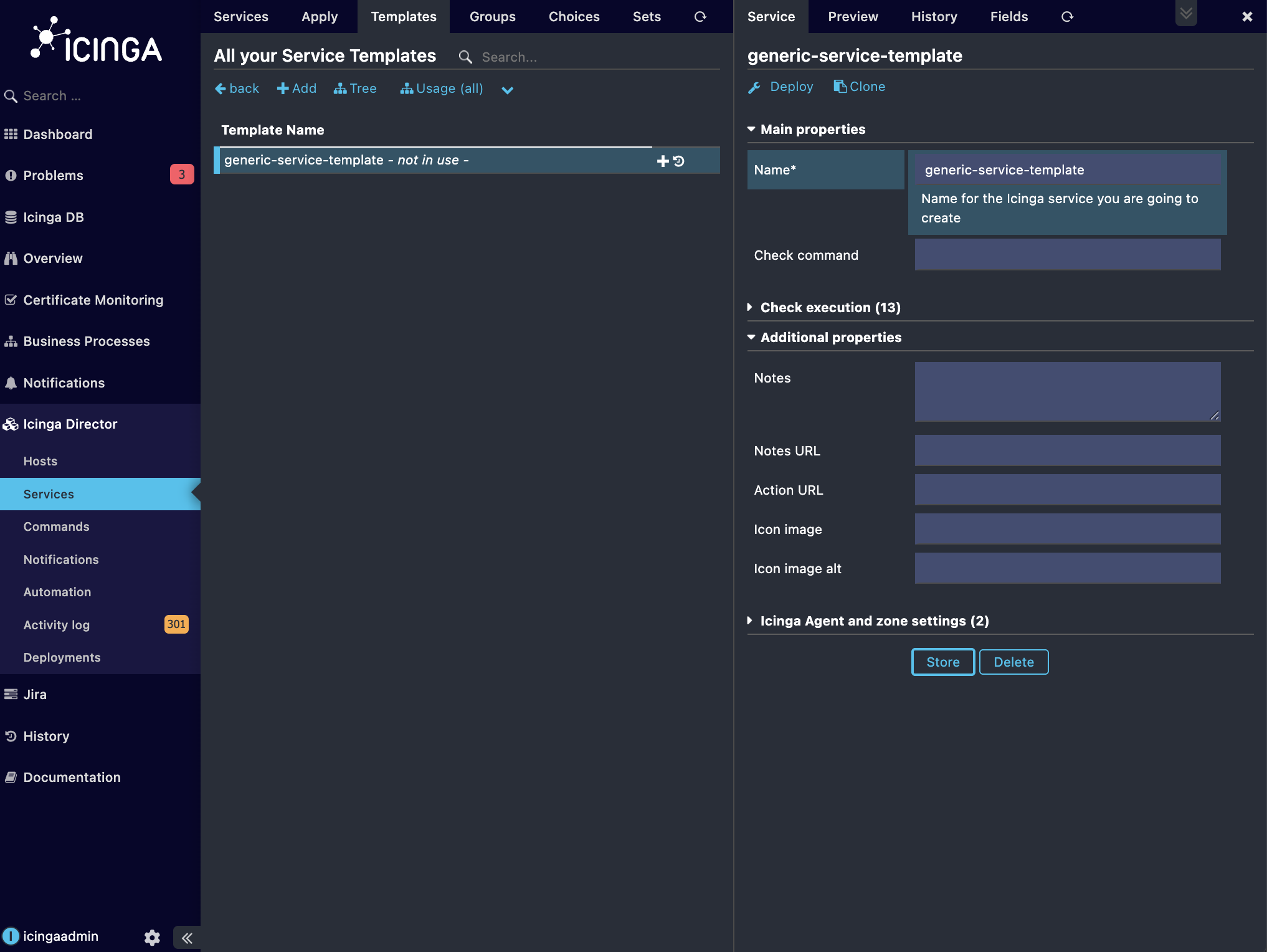Open the Activity log
Screen dimensions: 1267x952
(56, 625)
